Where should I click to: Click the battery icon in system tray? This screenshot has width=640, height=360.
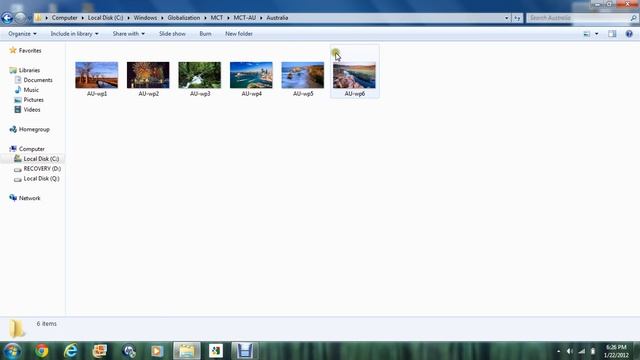(593, 351)
